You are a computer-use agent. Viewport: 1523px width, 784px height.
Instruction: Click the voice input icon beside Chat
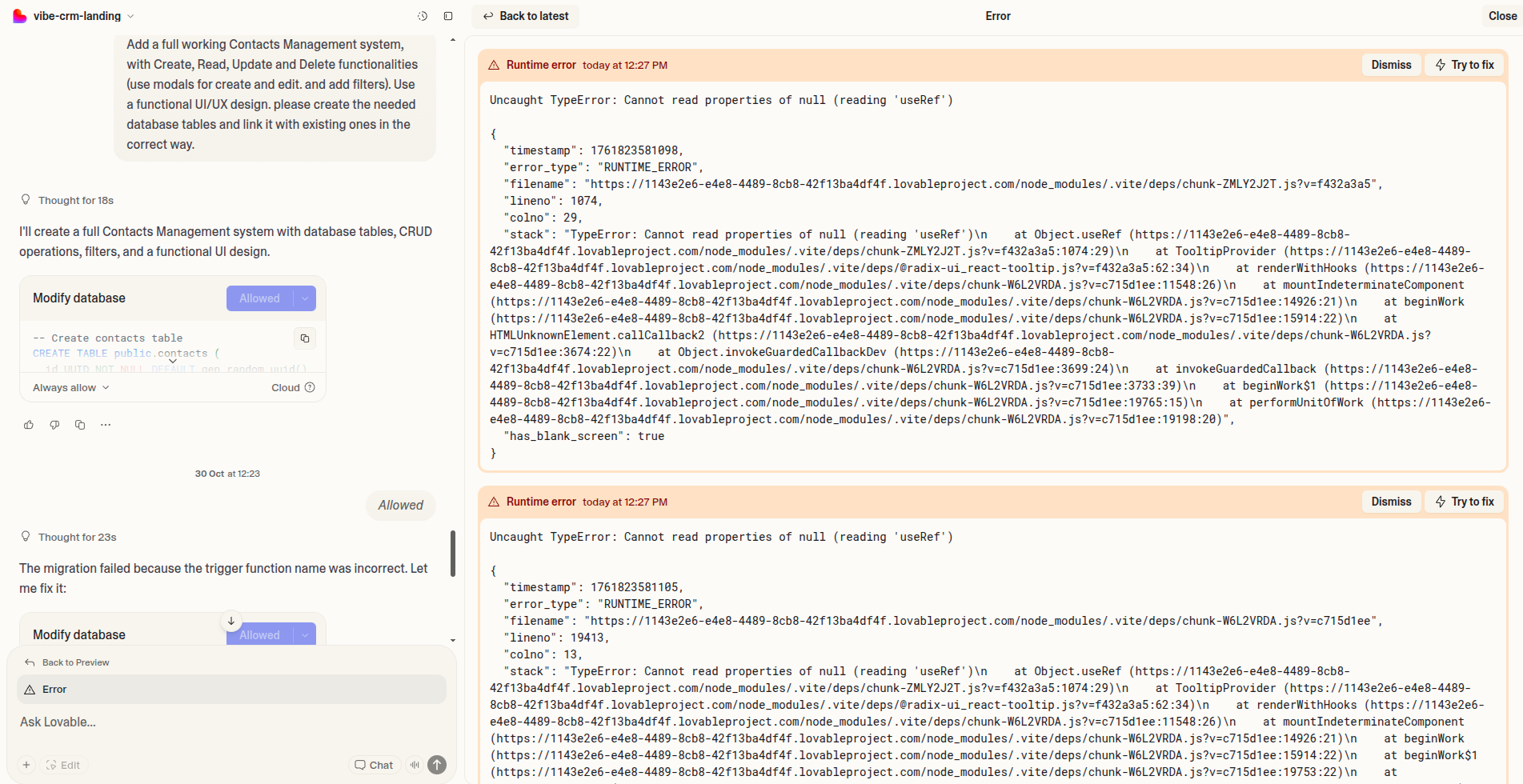click(x=415, y=765)
